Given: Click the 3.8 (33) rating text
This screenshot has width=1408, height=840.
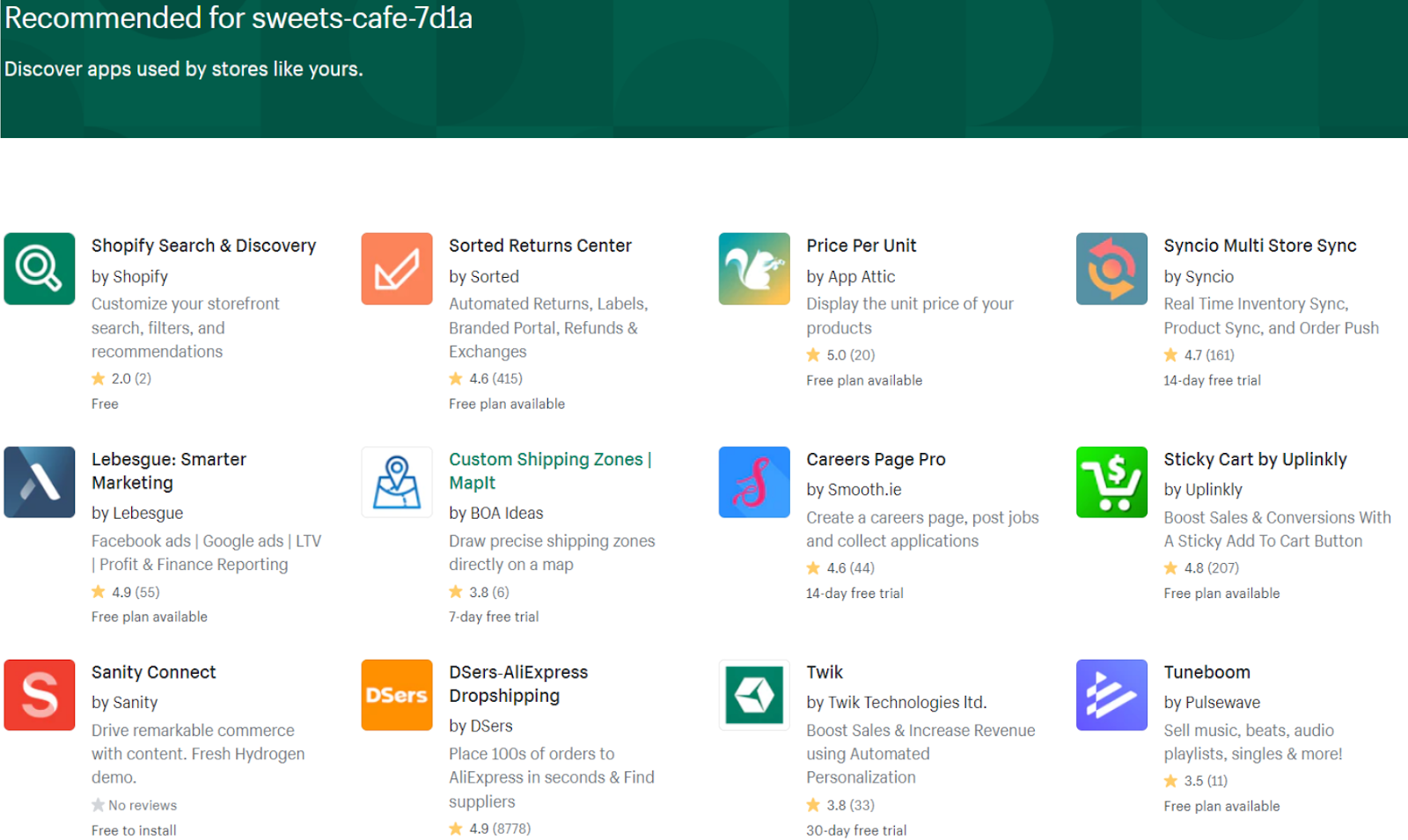Looking at the screenshot, I should pyautogui.click(x=840, y=805).
